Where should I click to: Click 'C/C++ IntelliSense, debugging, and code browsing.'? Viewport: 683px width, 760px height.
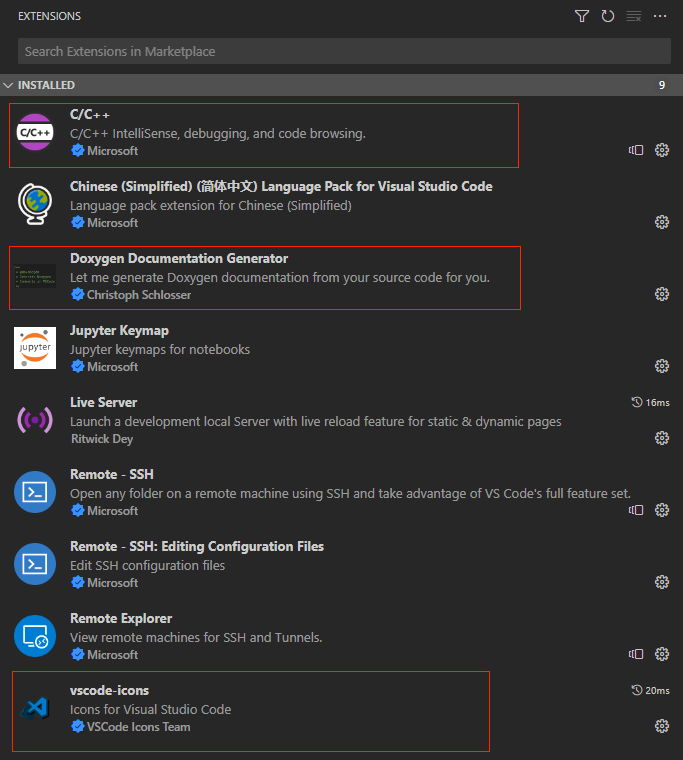pyautogui.click(x=218, y=133)
